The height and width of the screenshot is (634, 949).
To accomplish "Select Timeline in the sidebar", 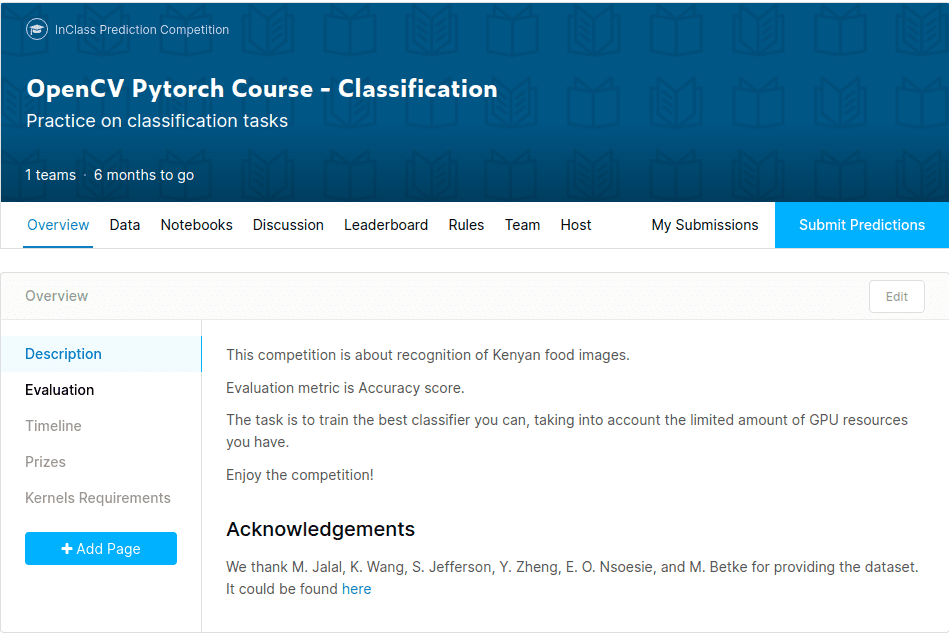I will pyautogui.click(x=53, y=426).
